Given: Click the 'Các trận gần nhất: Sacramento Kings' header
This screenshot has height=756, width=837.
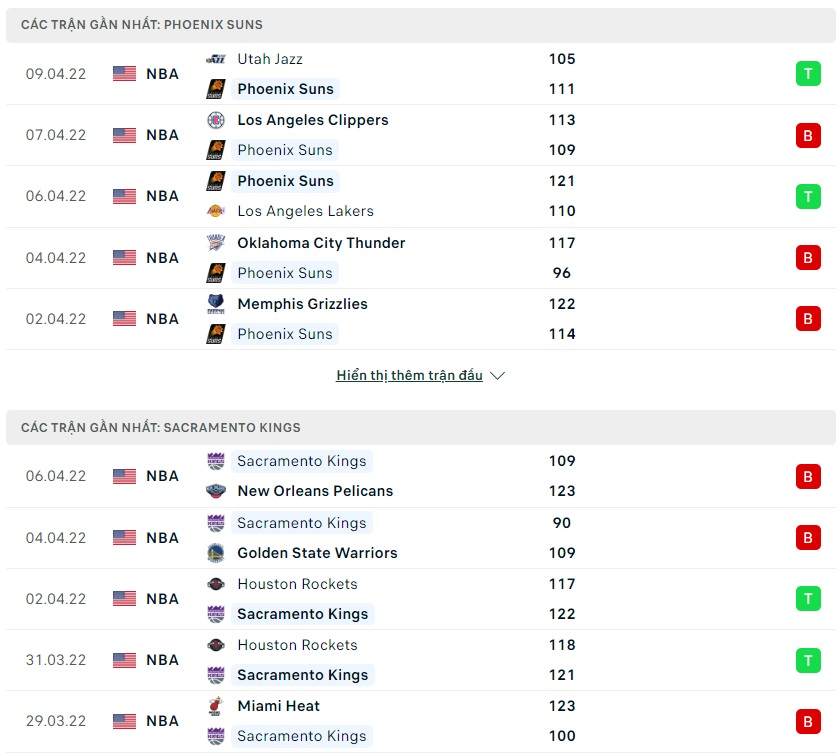Looking at the screenshot, I should point(160,427).
